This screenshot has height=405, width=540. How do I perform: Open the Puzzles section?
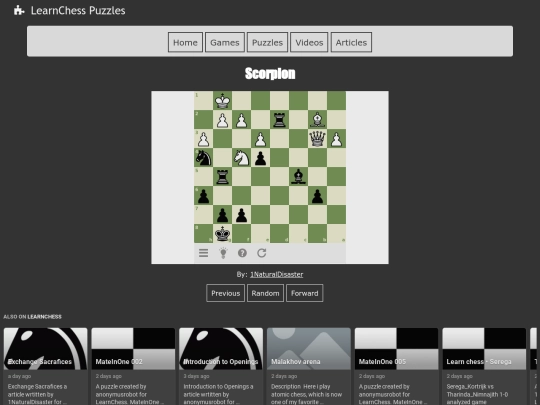pyautogui.click(x=267, y=42)
